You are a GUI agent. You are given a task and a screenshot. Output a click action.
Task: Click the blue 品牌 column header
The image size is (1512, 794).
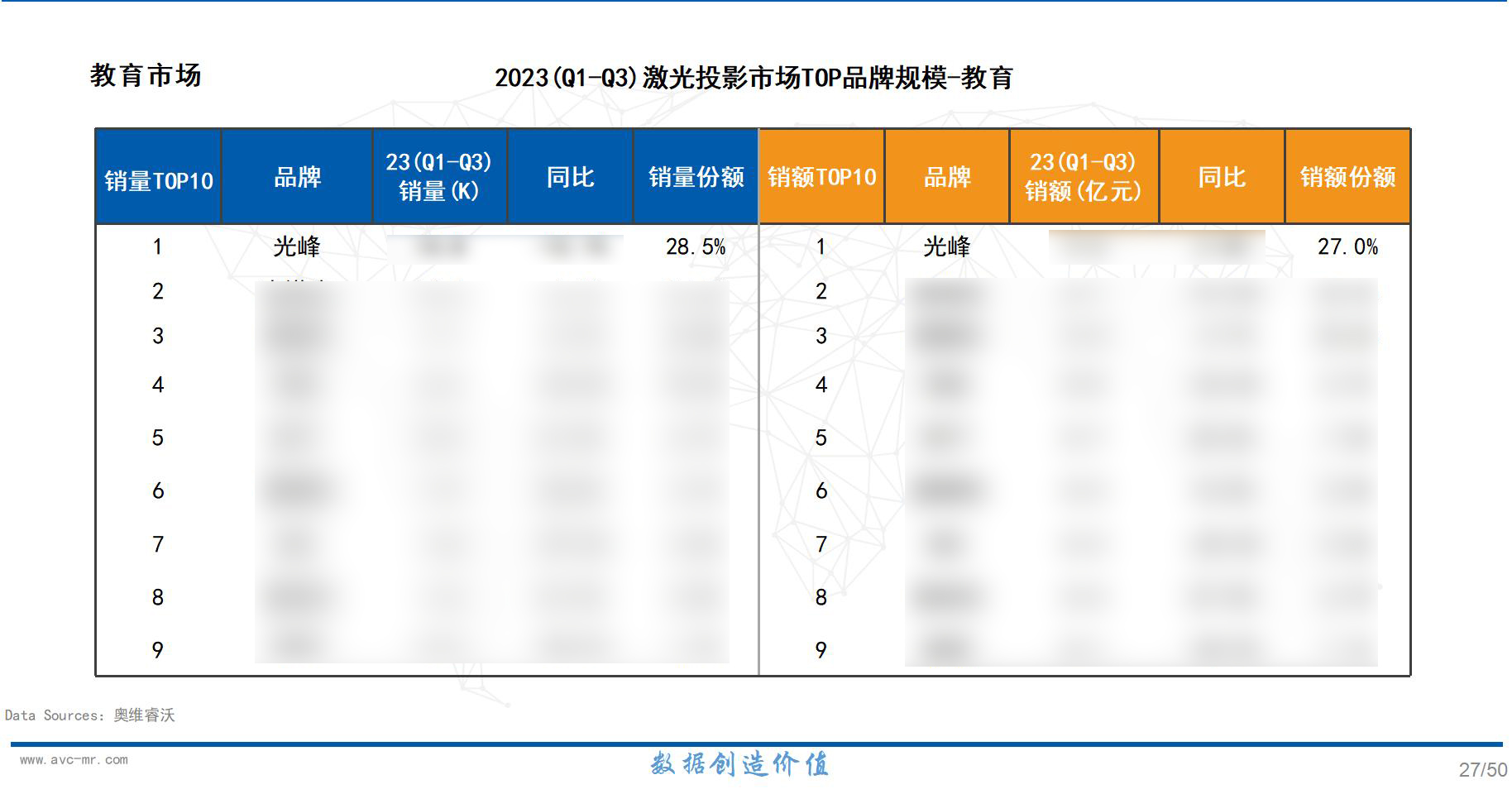click(x=296, y=176)
